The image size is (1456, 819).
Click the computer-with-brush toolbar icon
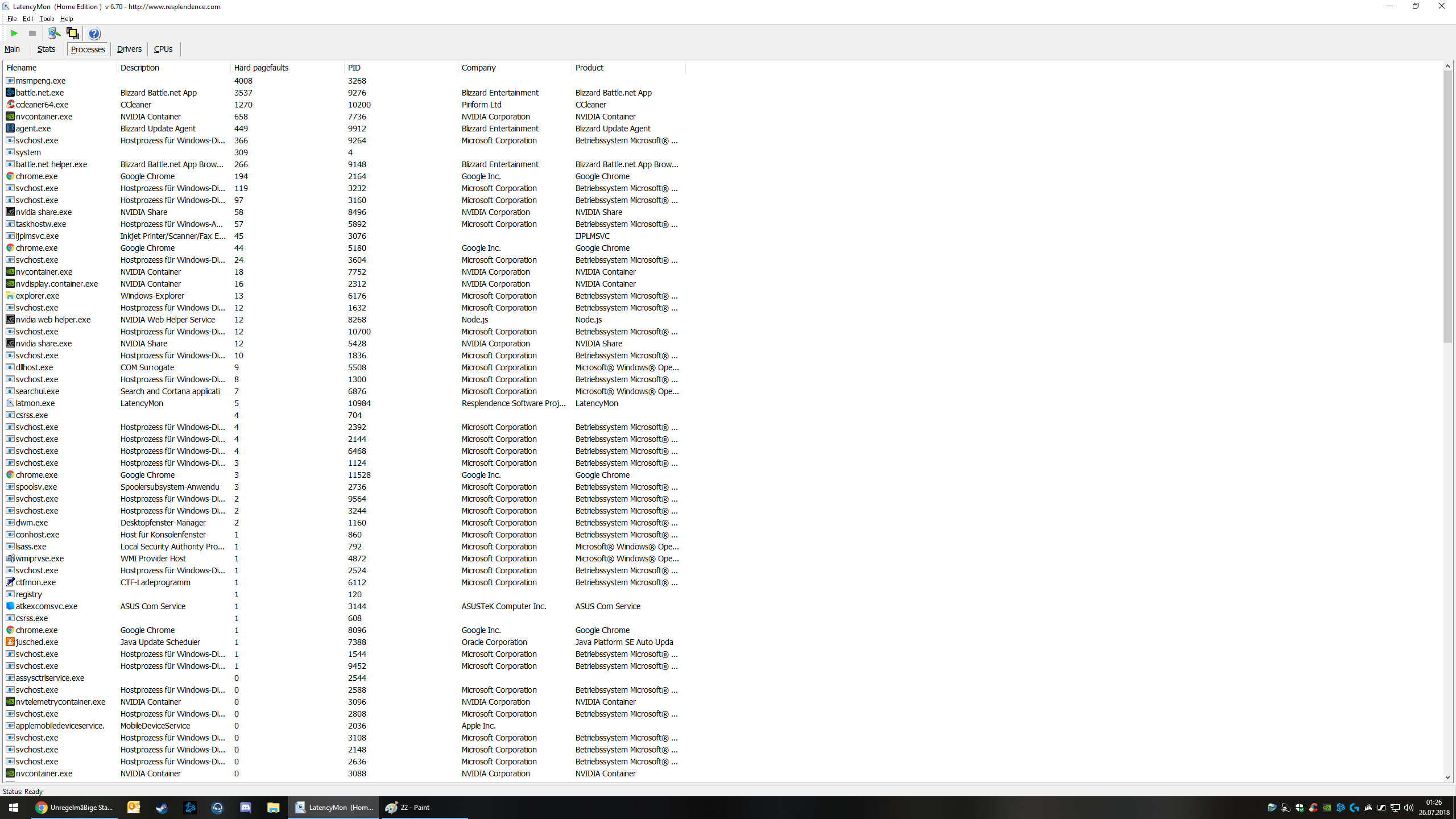54,34
